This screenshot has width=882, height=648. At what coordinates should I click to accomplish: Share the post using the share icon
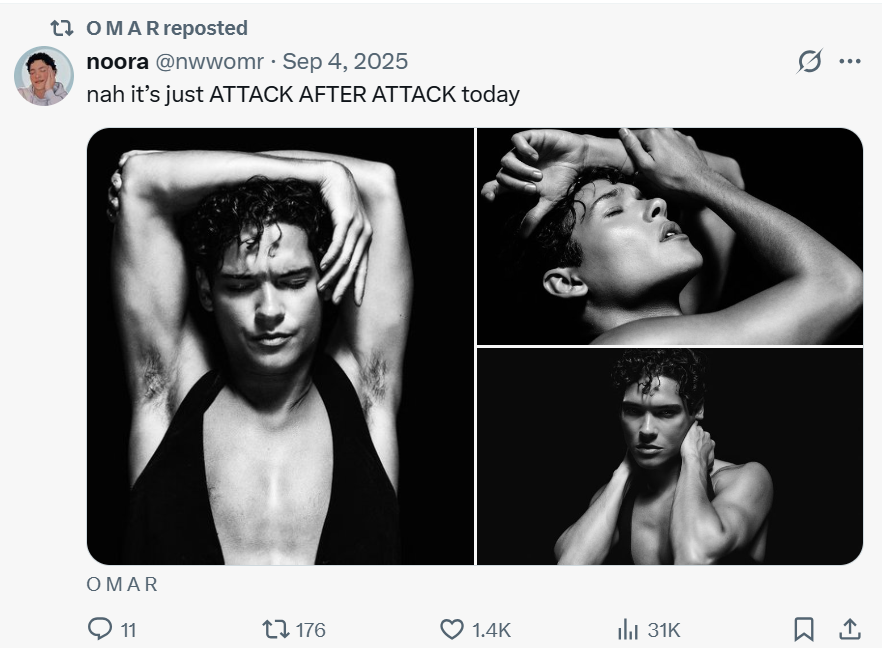click(849, 629)
